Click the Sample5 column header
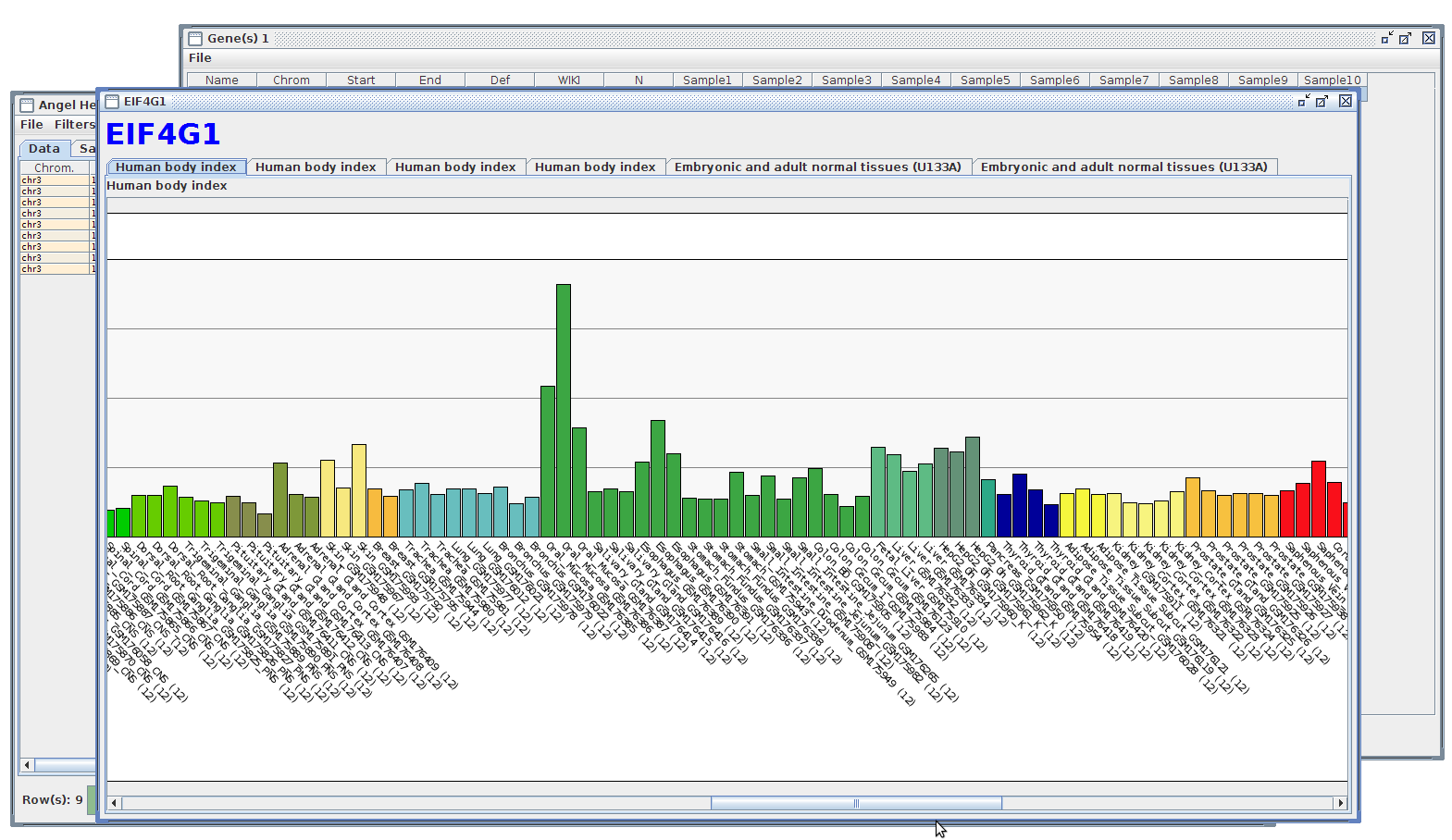The image size is (1452, 840). coord(985,80)
